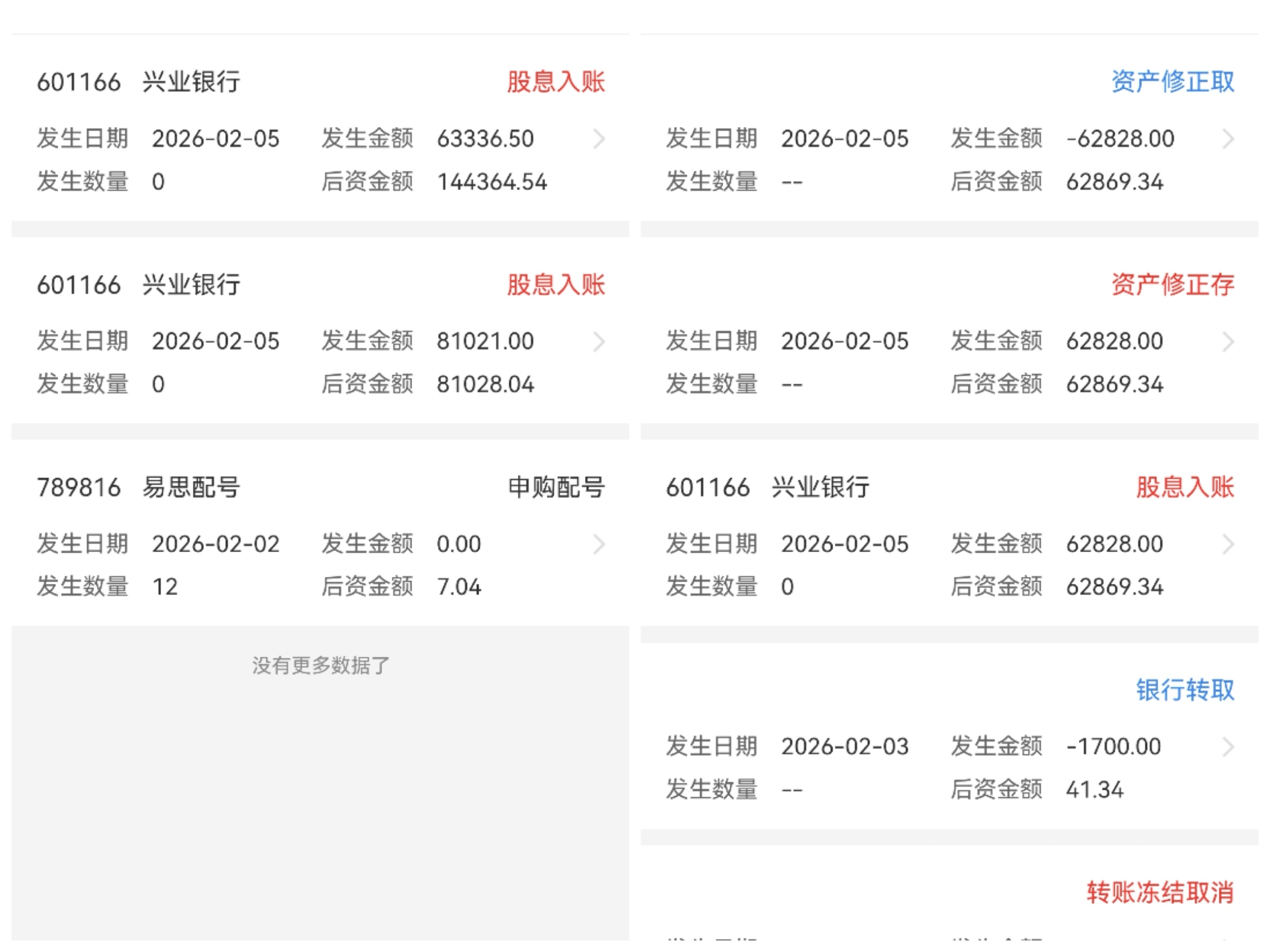Open chevron of 资产修正存 entry 62828.00
Screen dimensions: 1270x952
tap(1228, 342)
